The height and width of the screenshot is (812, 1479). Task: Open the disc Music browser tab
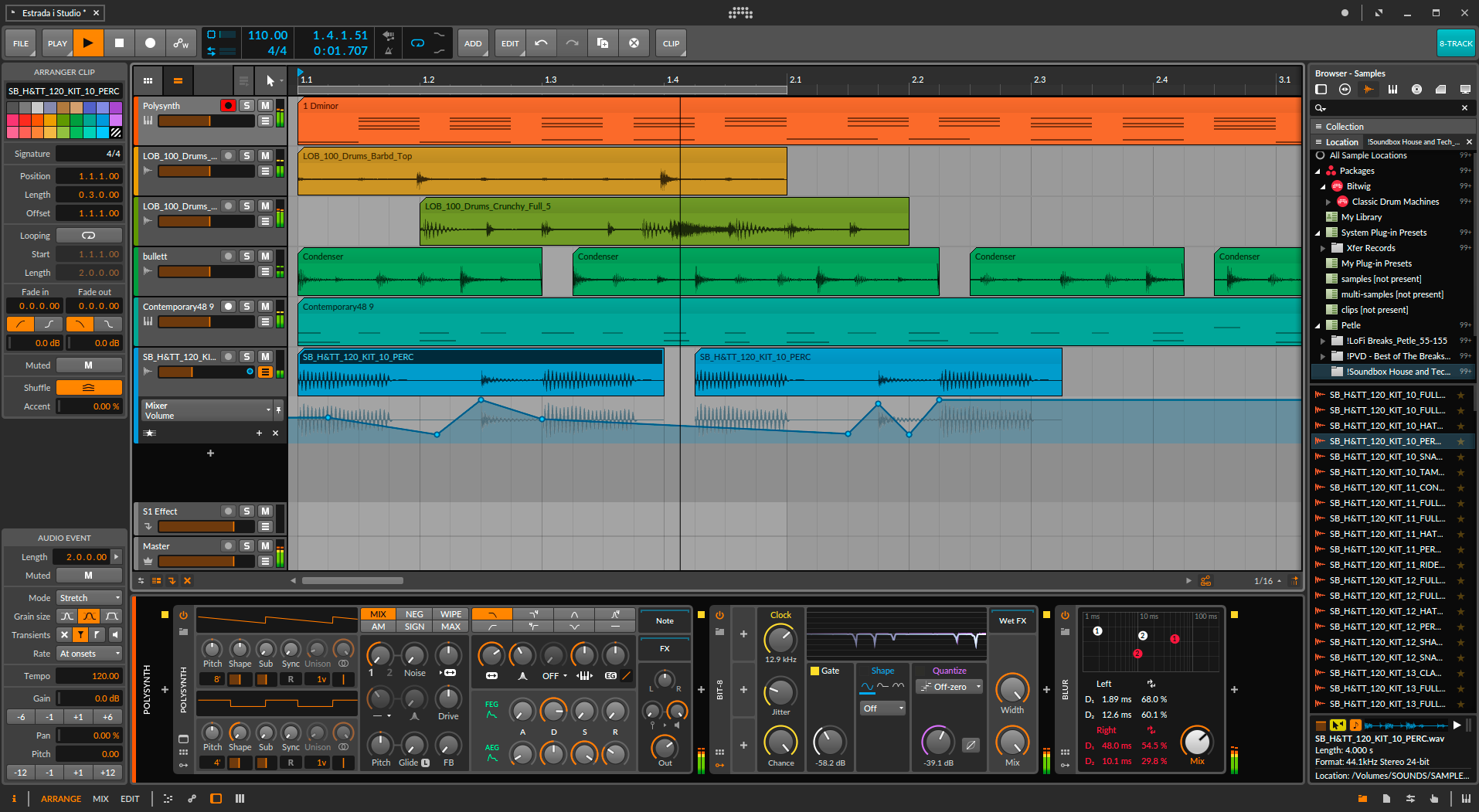coord(1416,90)
